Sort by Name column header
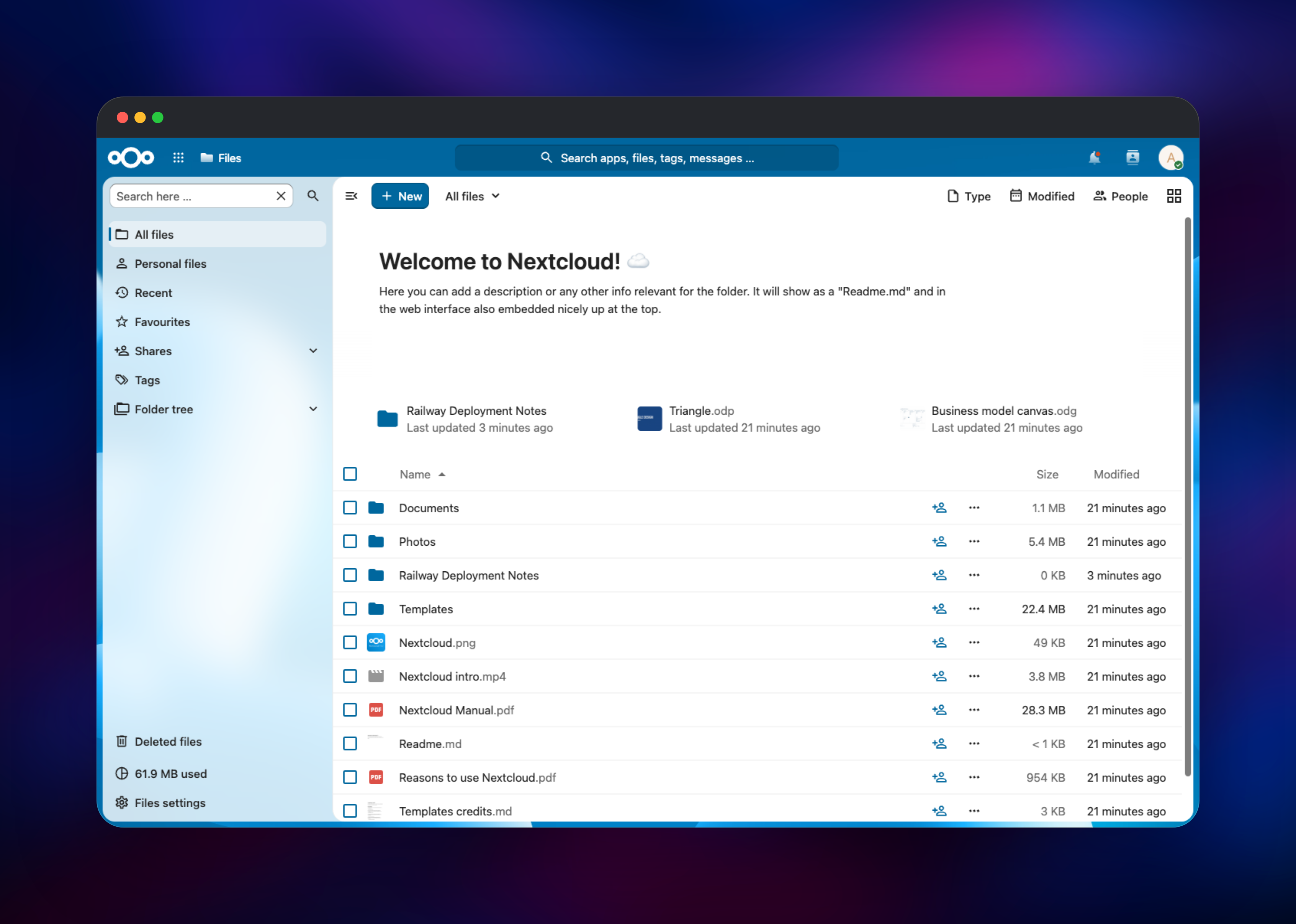The image size is (1296, 924). tap(422, 474)
